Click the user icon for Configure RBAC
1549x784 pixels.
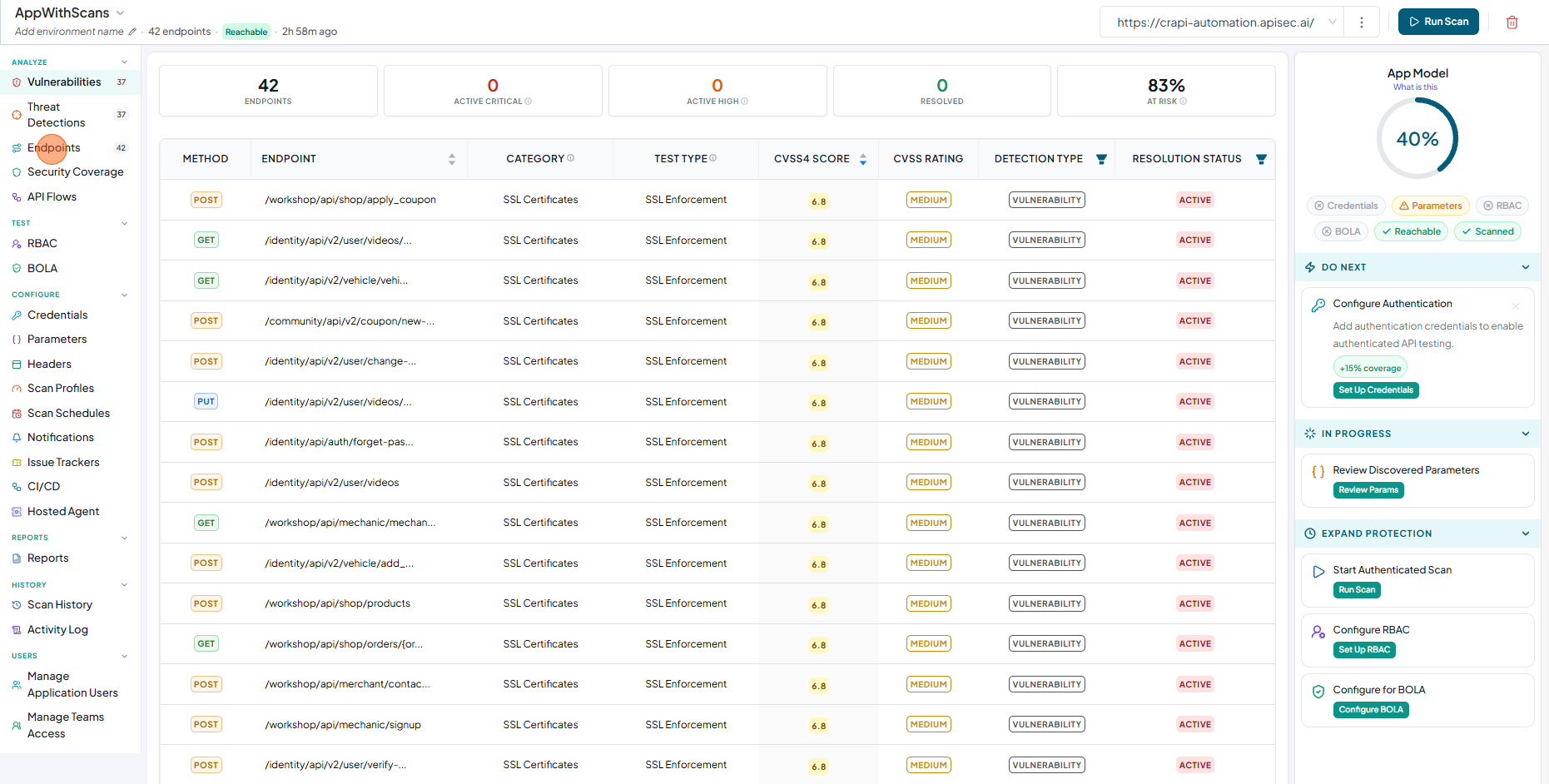point(1318,632)
